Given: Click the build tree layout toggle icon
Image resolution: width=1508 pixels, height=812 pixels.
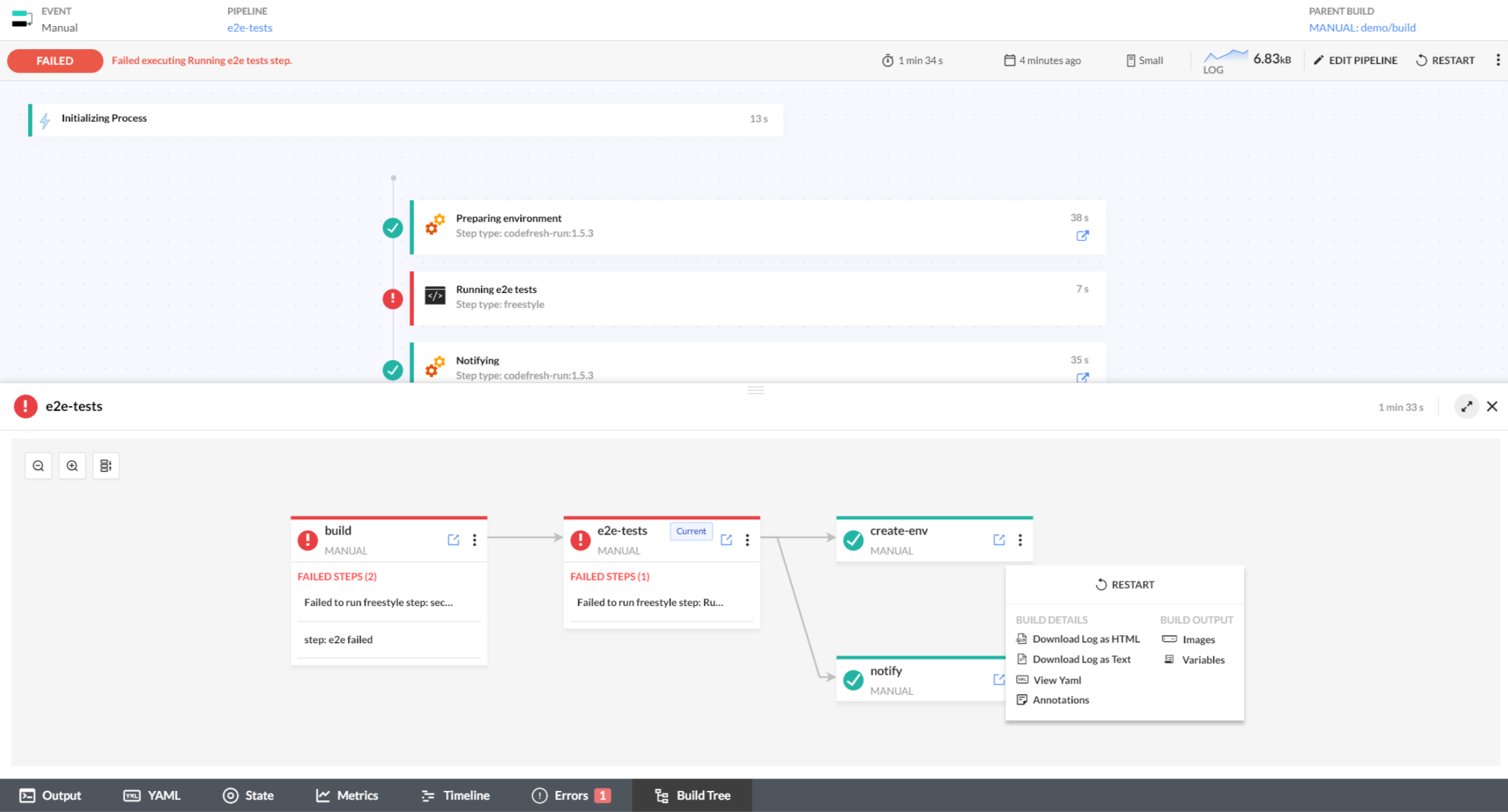Looking at the screenshot, I should 106,466.
